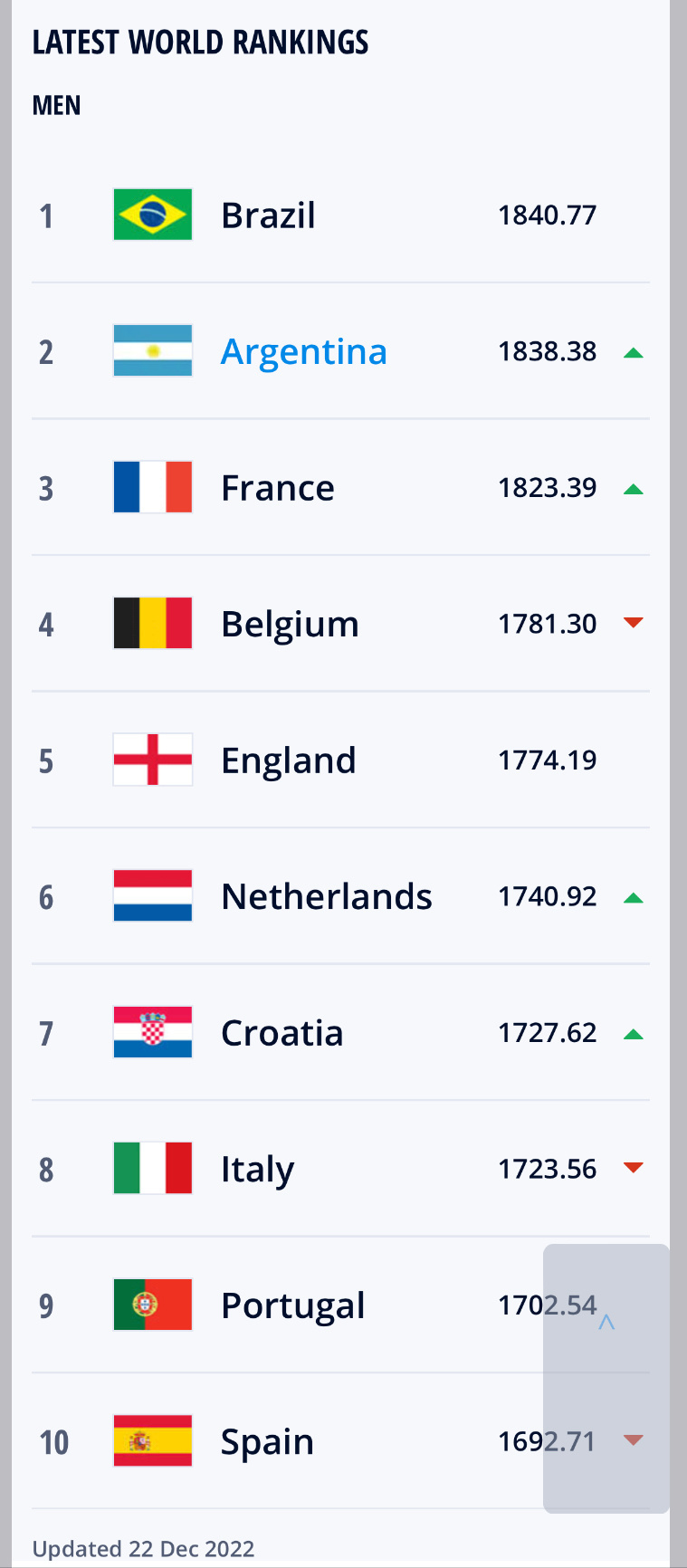
Task: Click the England flag icon
Action: (152, 760)
